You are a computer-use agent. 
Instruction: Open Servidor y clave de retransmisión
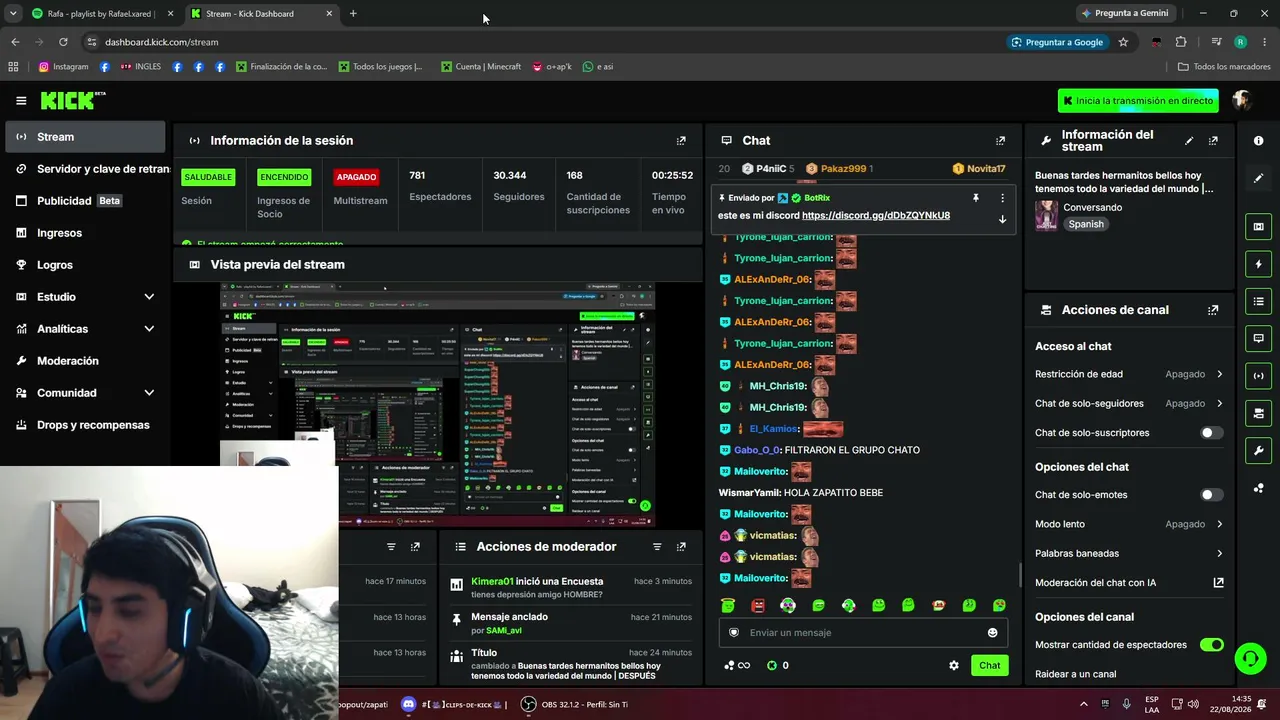(x=85, y=169)
